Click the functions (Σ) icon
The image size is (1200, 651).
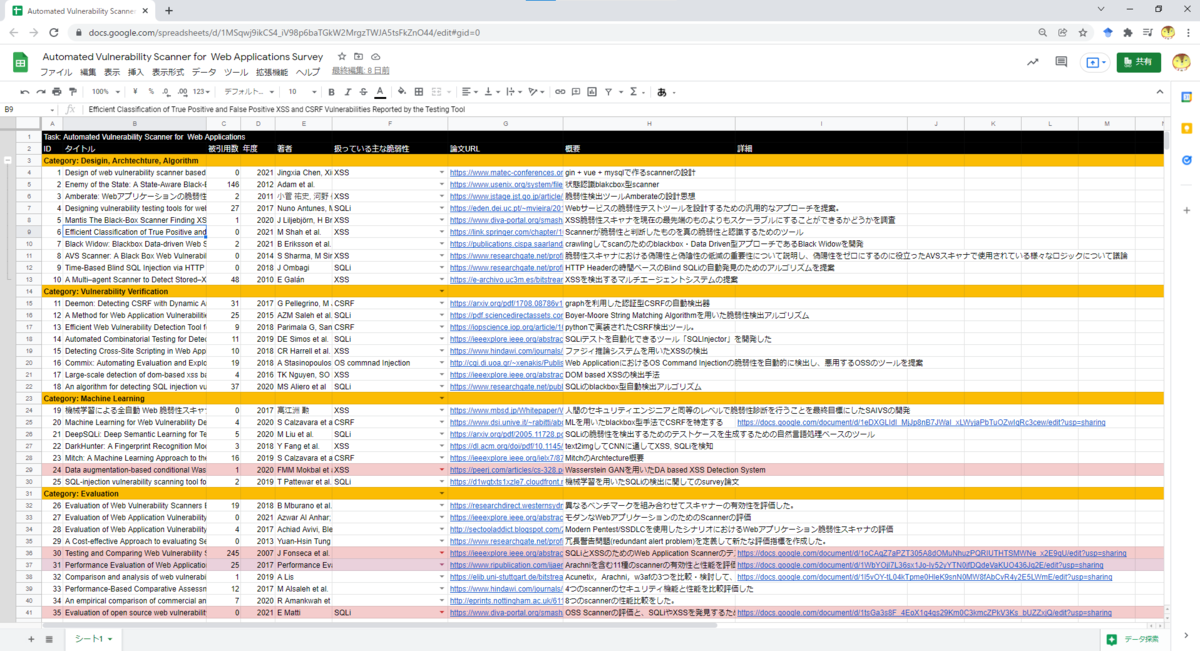633,91
